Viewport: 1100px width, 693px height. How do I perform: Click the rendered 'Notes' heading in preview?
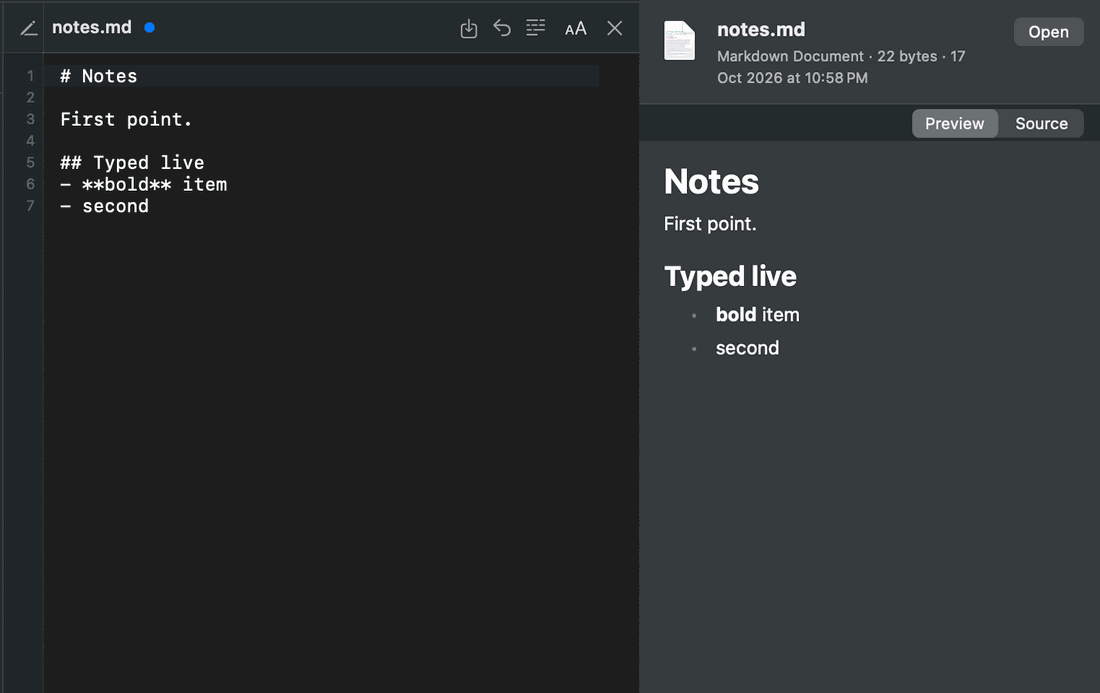711,182
